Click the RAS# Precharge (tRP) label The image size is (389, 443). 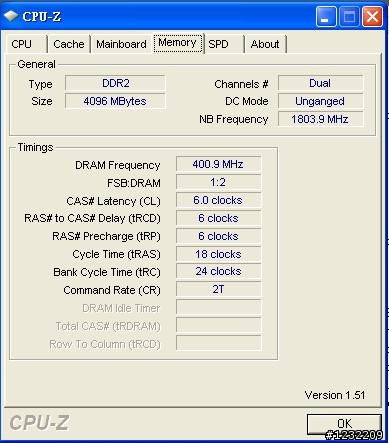pyautogui.click(x=106, y=237)
